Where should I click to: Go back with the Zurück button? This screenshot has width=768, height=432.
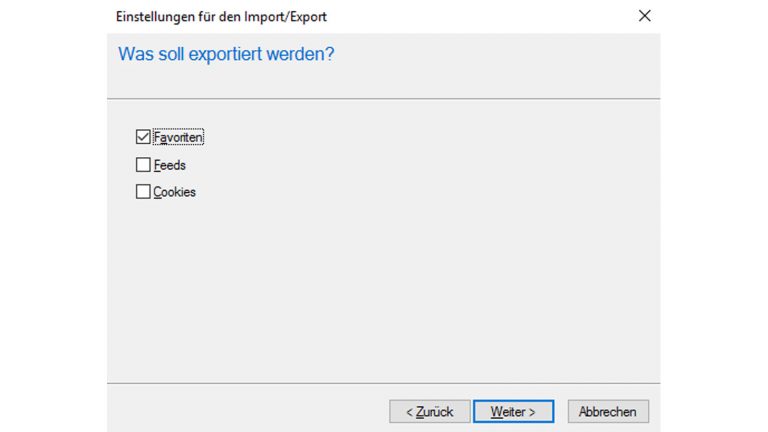pos(429,411)
